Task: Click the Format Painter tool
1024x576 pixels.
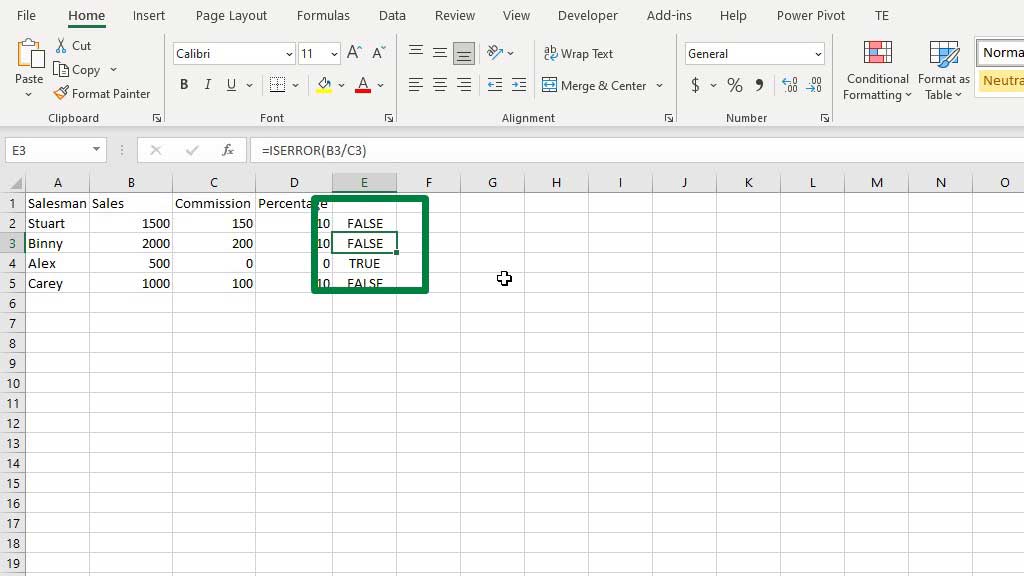Action: (x=103, y=93)
